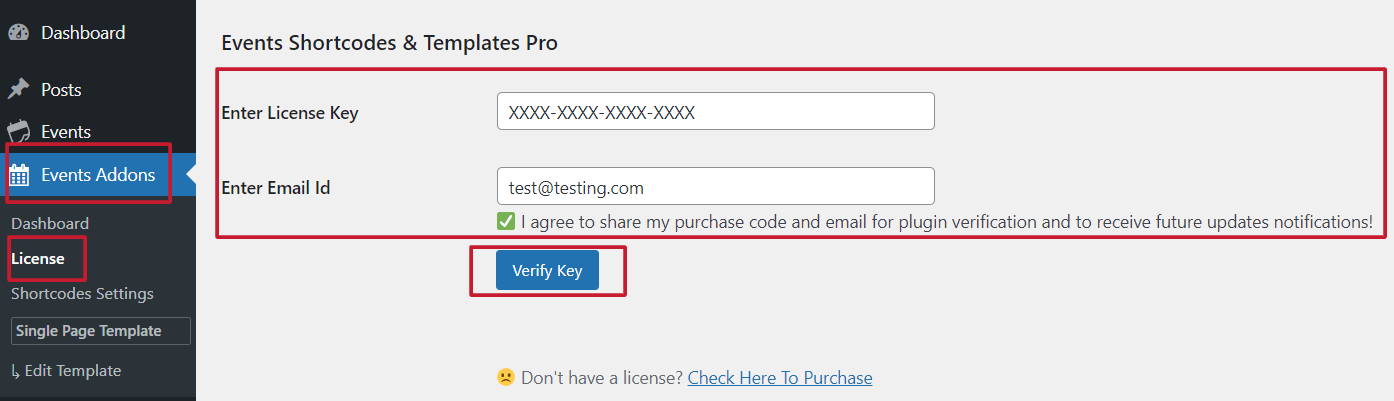Click the sad face emoji icon
The width and height of the screenshot is (1394, 401).
tap(506, 378)
